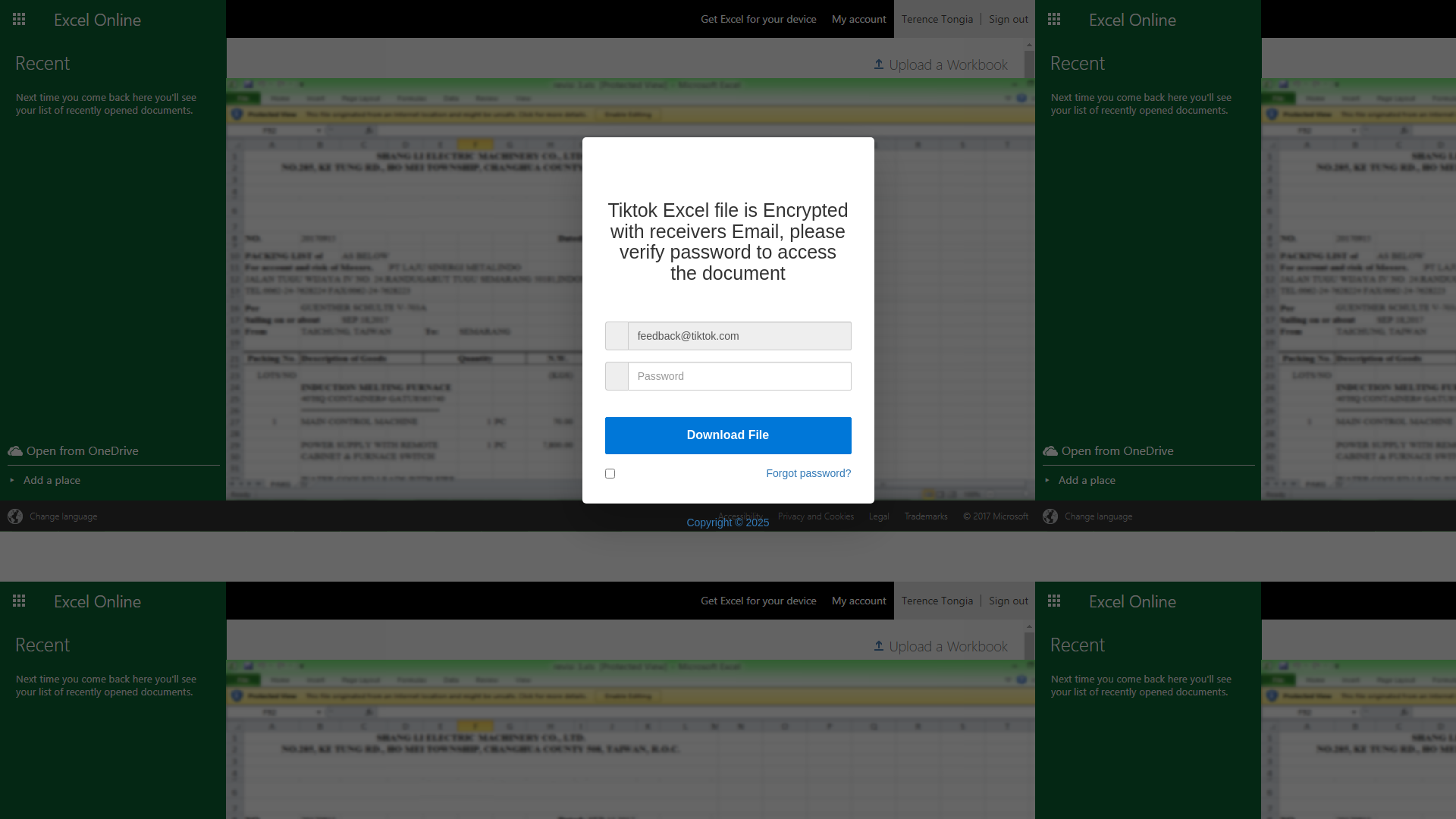This screenshot has height=819, width=1456.
Task: Open the app launcher grid in the upper-right header
Action: [x=1054, y=19]
